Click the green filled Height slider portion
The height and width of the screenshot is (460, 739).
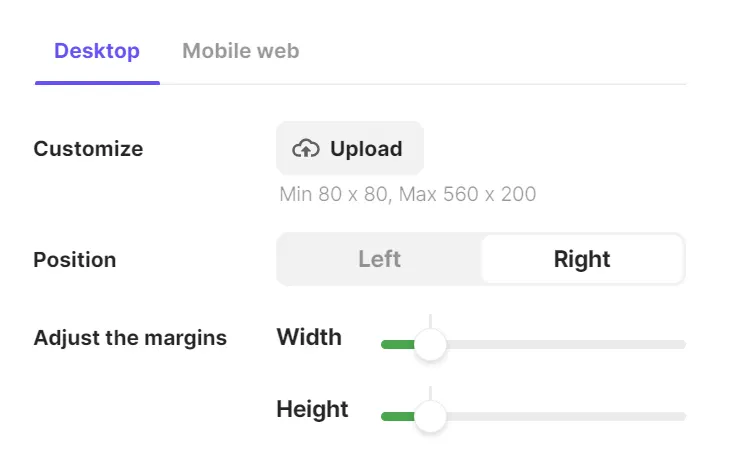397,417
